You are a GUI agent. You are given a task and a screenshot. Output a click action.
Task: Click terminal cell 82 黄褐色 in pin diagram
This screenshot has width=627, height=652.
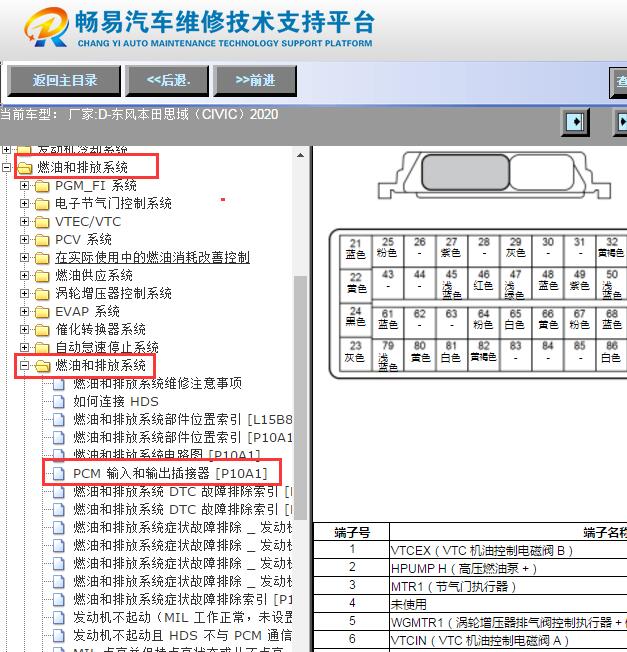pyautogui.click(x=484, y=355)
